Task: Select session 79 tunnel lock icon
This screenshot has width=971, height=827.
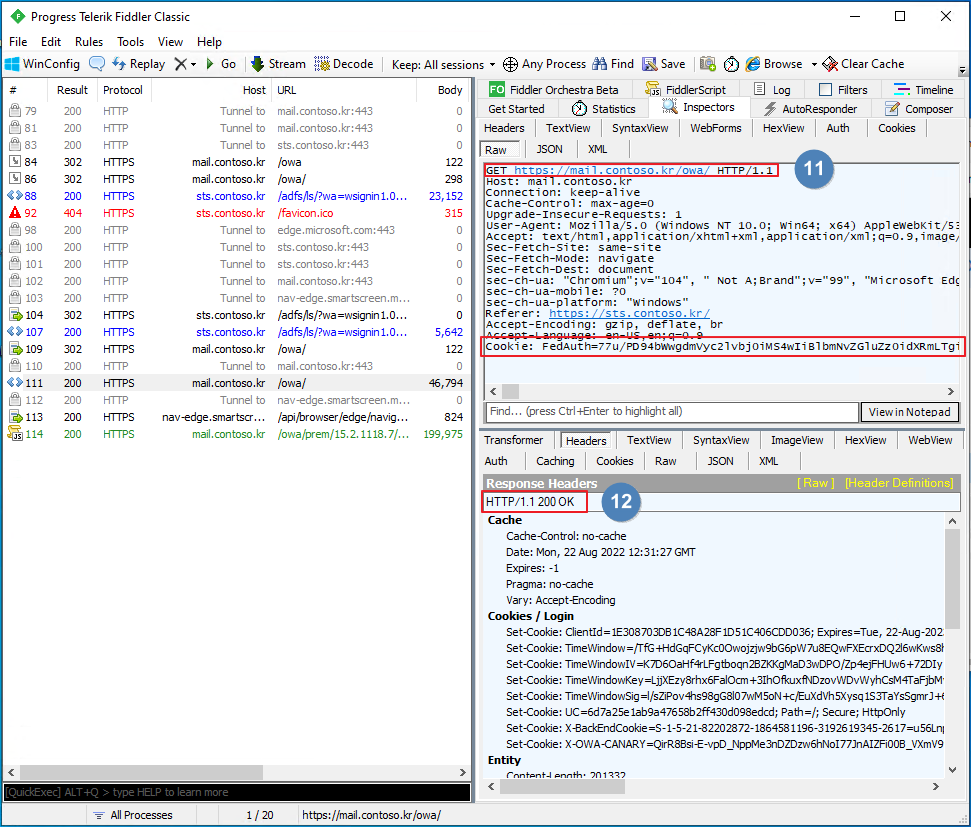Action: [15, 111]
